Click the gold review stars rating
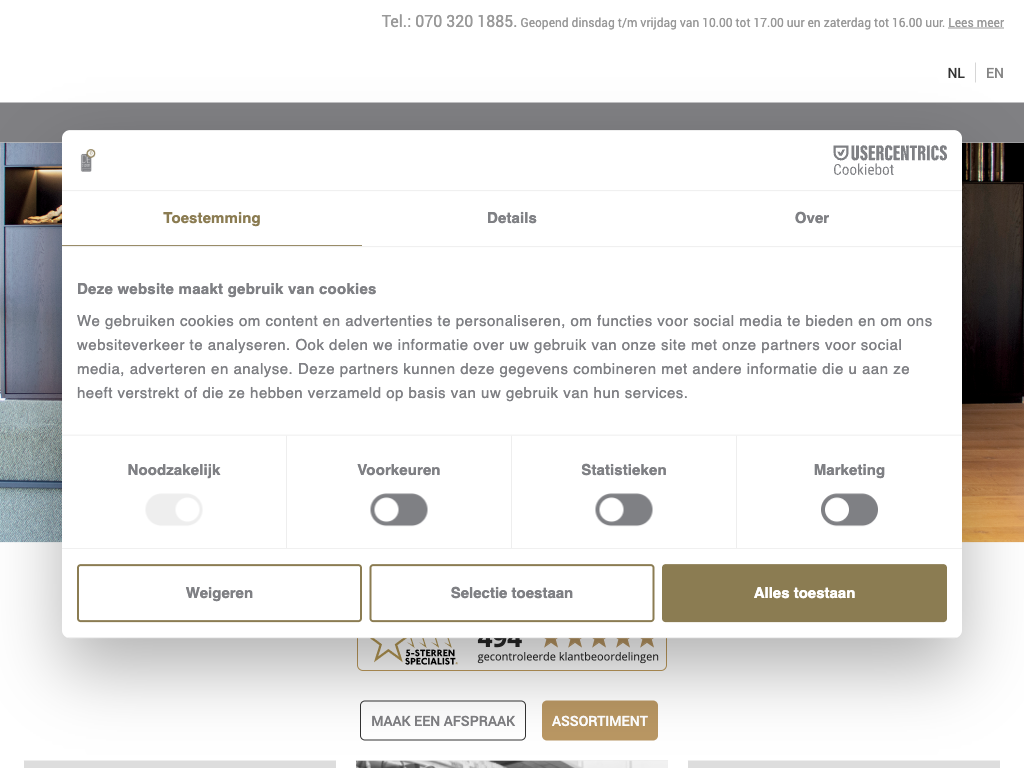The image size is (1024, 768). (598, 640)
